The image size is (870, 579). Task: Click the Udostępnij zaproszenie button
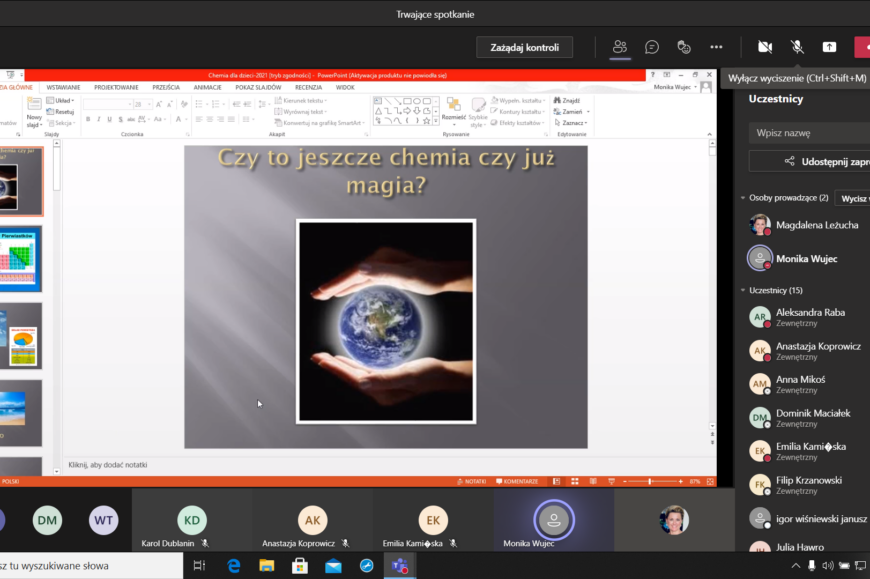pos(810,161)
